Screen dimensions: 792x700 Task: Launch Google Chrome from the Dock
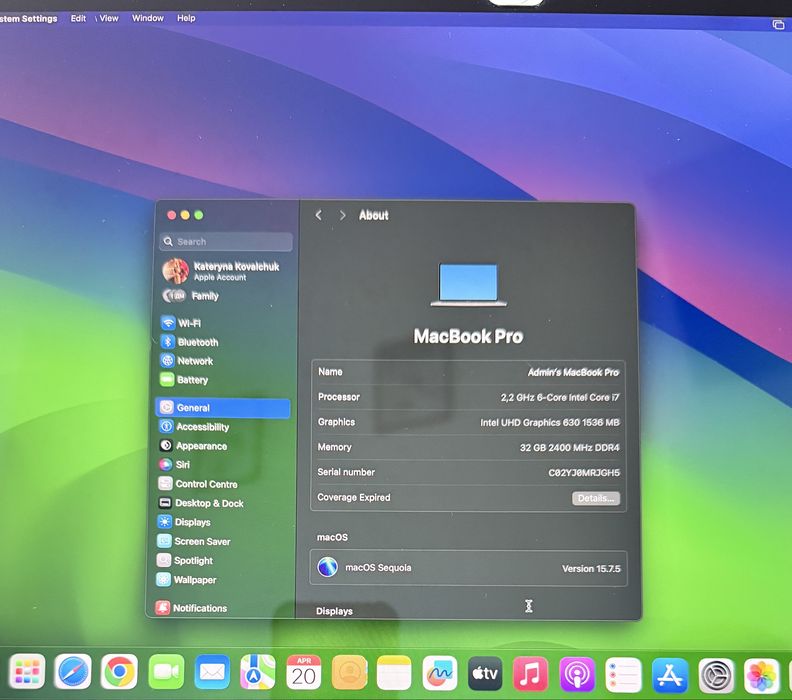tap(119, 672)
